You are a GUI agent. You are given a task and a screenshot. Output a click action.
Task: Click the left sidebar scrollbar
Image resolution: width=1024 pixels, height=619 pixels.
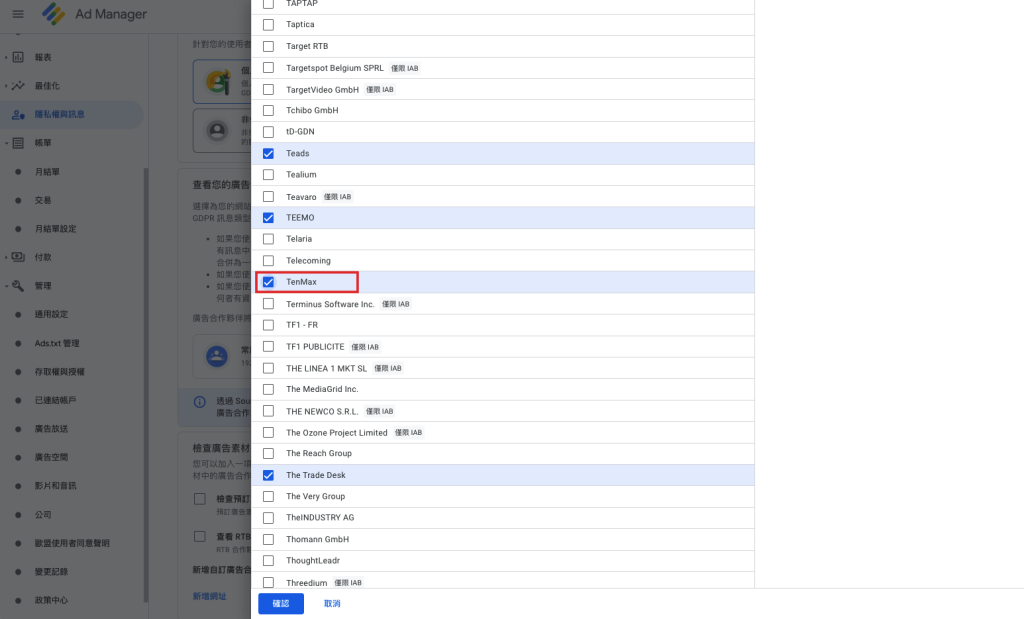146,385
